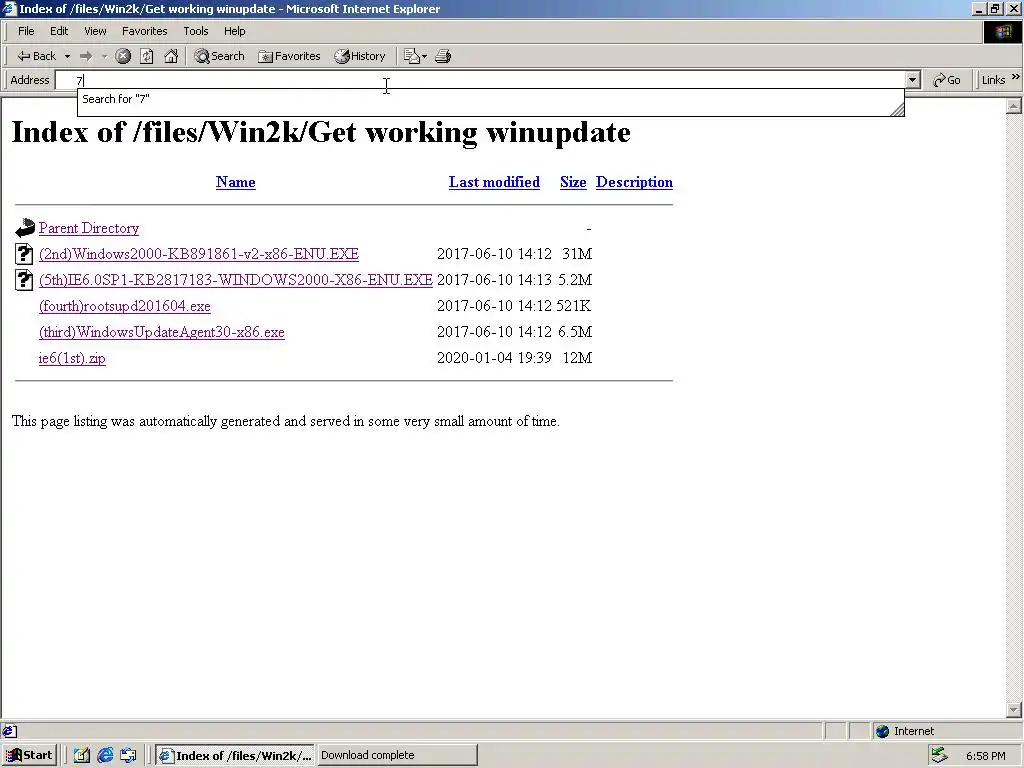Click the status bar page icon
1024x768 pixels.
(x=9, y=731)
